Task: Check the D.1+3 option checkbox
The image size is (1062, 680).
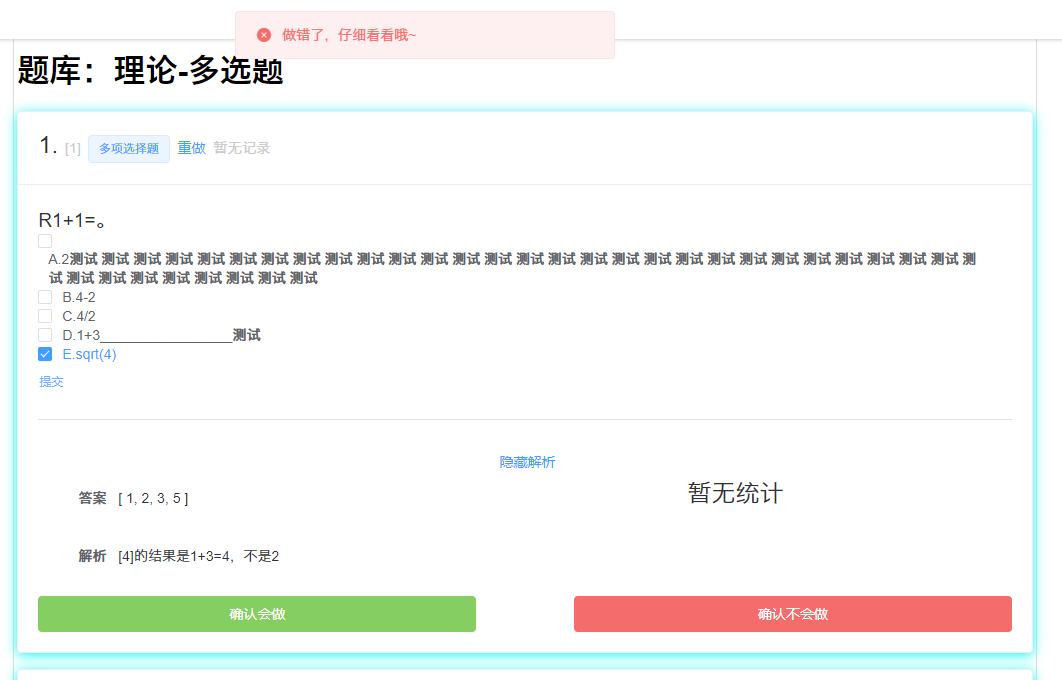Action: click(45, 335)
